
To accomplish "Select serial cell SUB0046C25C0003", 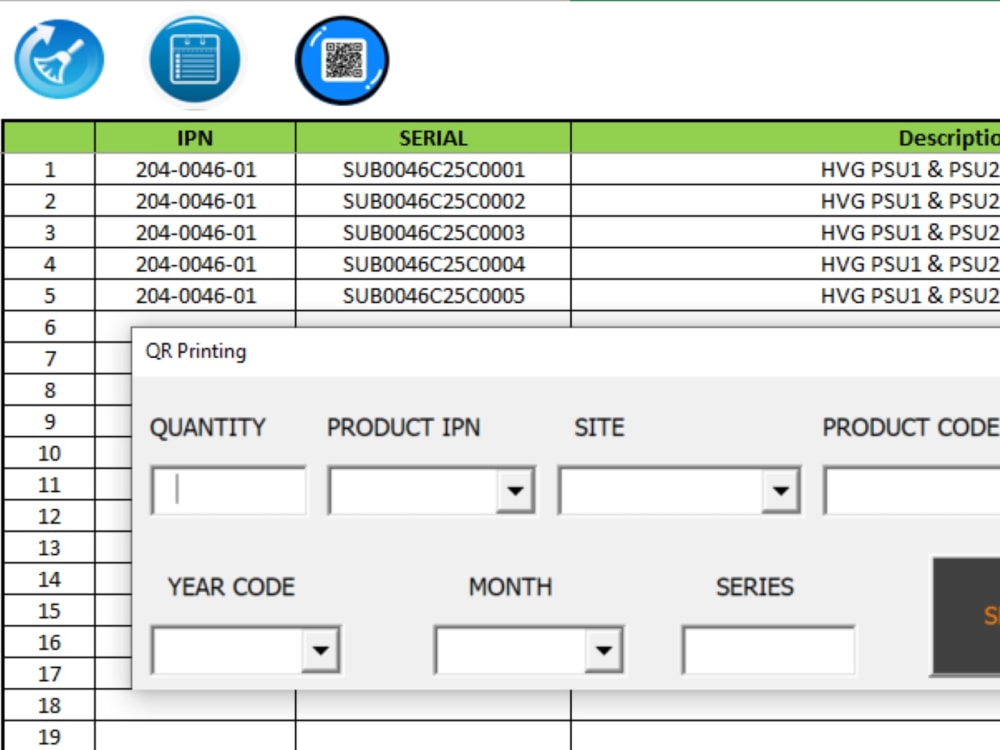I will tap(433, 232).
